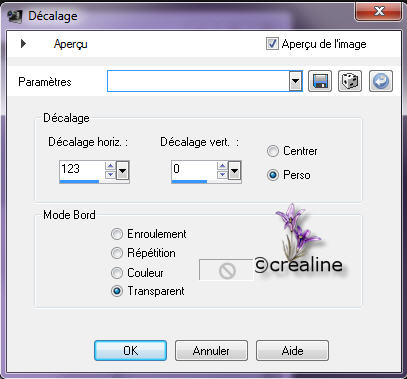Click the save preset floppy disk icon

320,81
